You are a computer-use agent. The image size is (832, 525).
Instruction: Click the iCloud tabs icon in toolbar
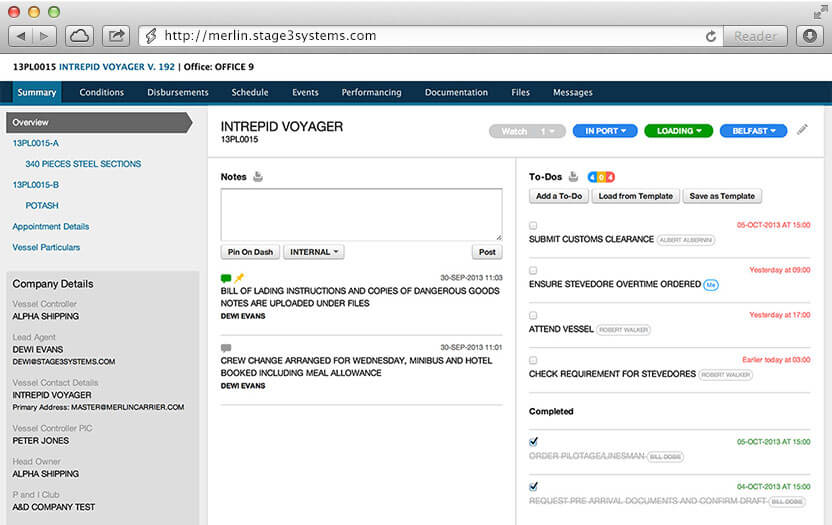coord(80,35)
